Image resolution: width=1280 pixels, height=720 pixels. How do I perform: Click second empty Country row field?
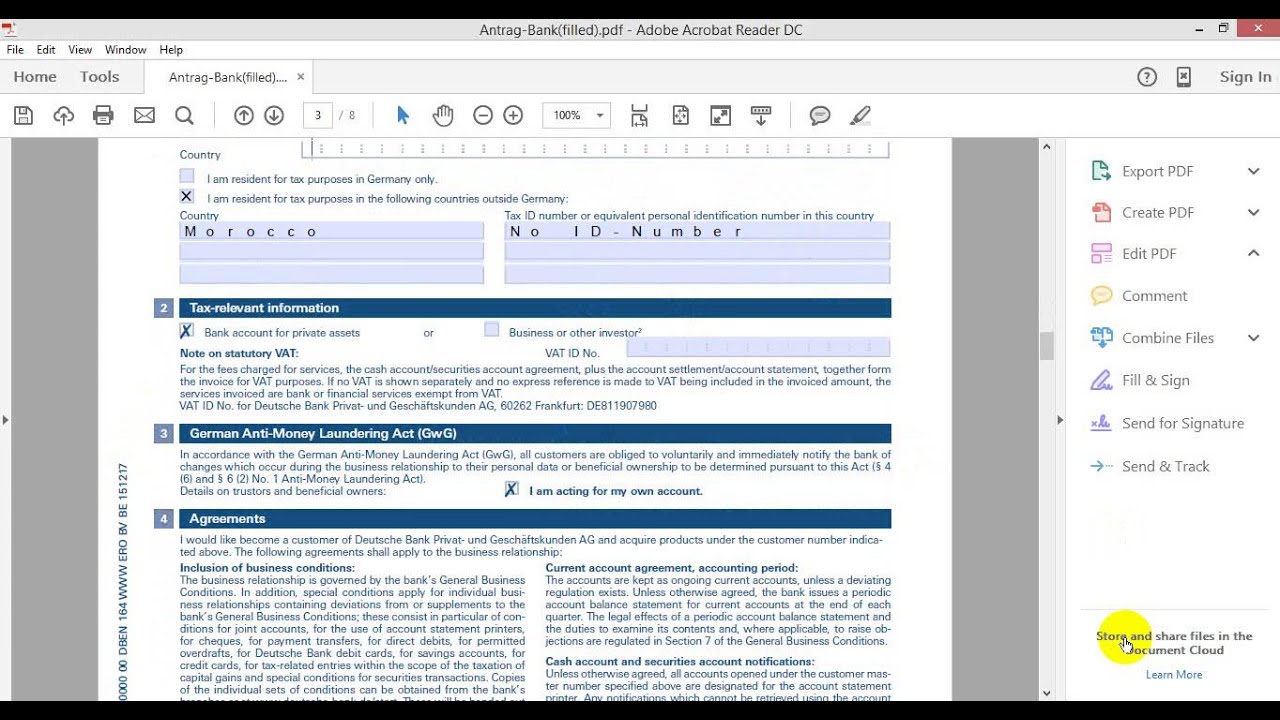tap(331, 274)
